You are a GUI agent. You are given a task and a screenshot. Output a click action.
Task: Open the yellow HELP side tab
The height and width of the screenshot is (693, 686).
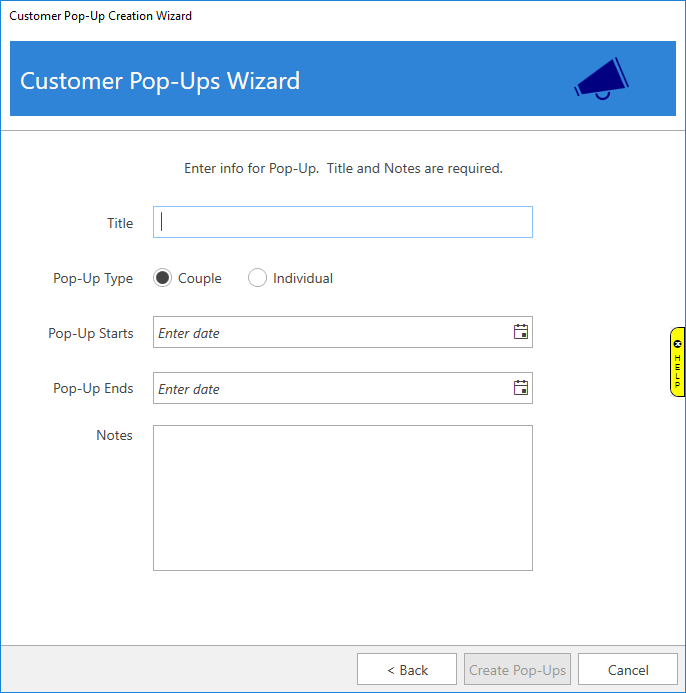[677, 368]
